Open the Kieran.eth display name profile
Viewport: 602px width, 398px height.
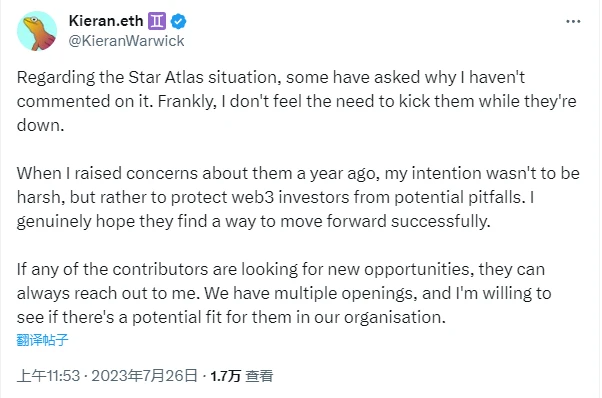coord(106,21)
